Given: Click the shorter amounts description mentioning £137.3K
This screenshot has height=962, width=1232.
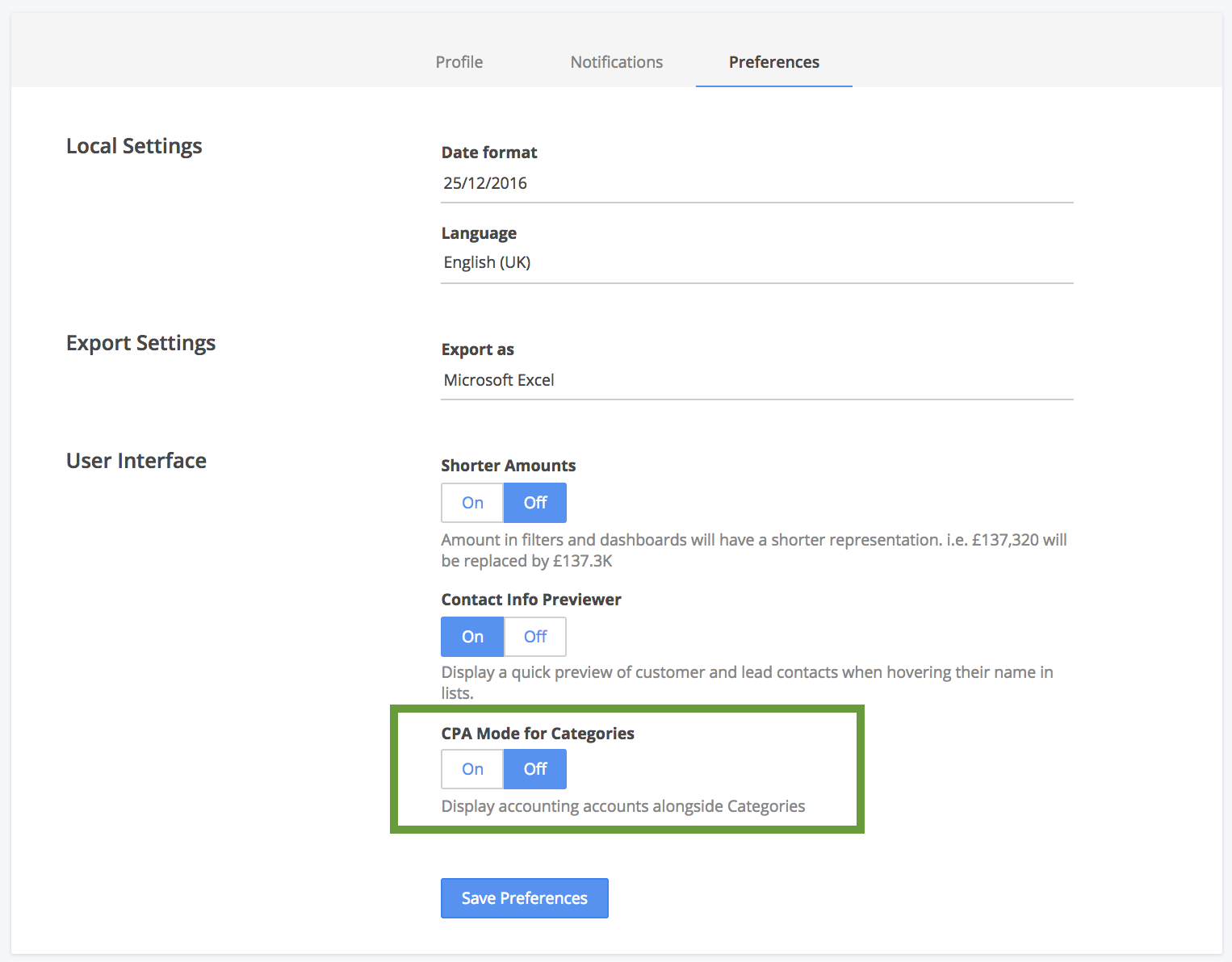Looking at the screenshot, I should [754, 550].
